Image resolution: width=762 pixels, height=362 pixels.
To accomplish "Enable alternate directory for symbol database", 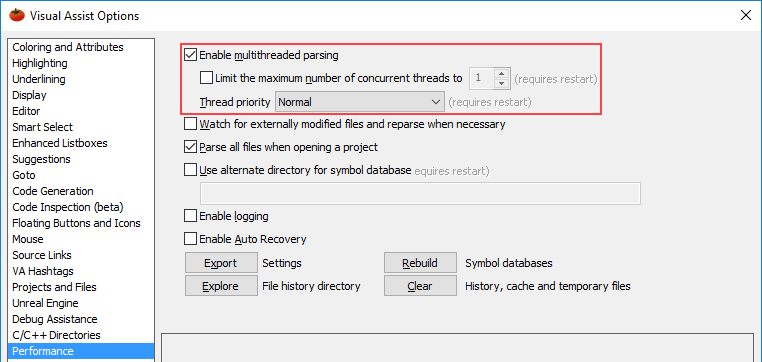I will click(x=190, y=170).
